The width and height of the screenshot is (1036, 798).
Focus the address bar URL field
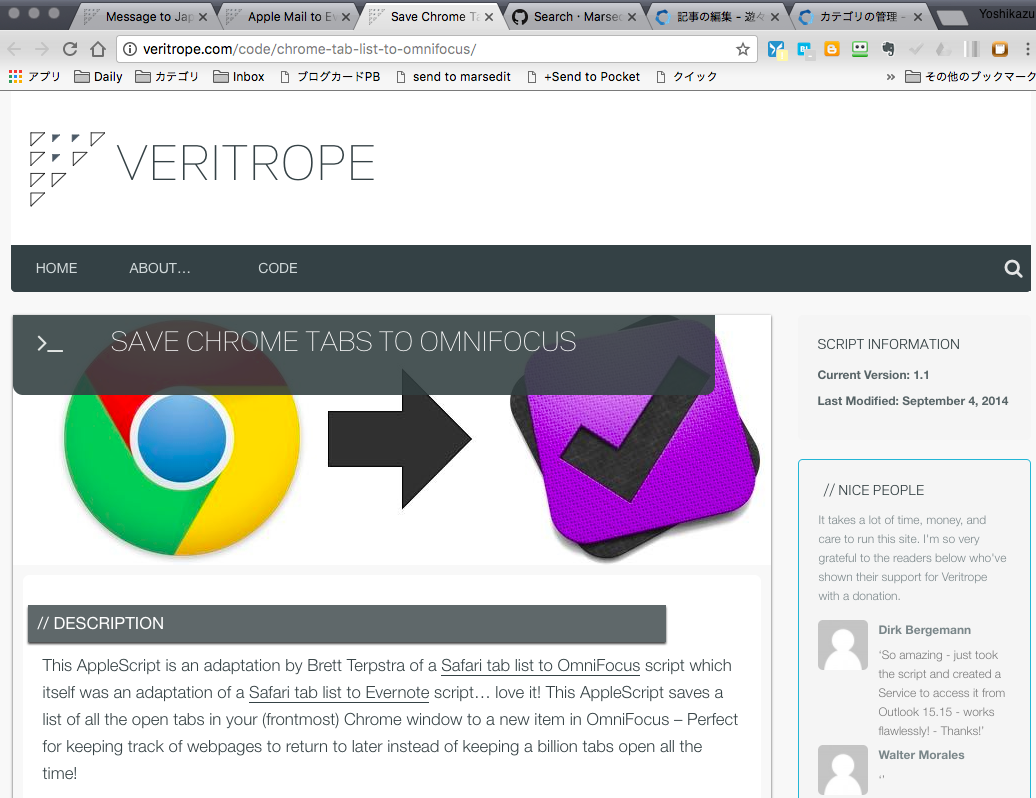pos(436,49)
